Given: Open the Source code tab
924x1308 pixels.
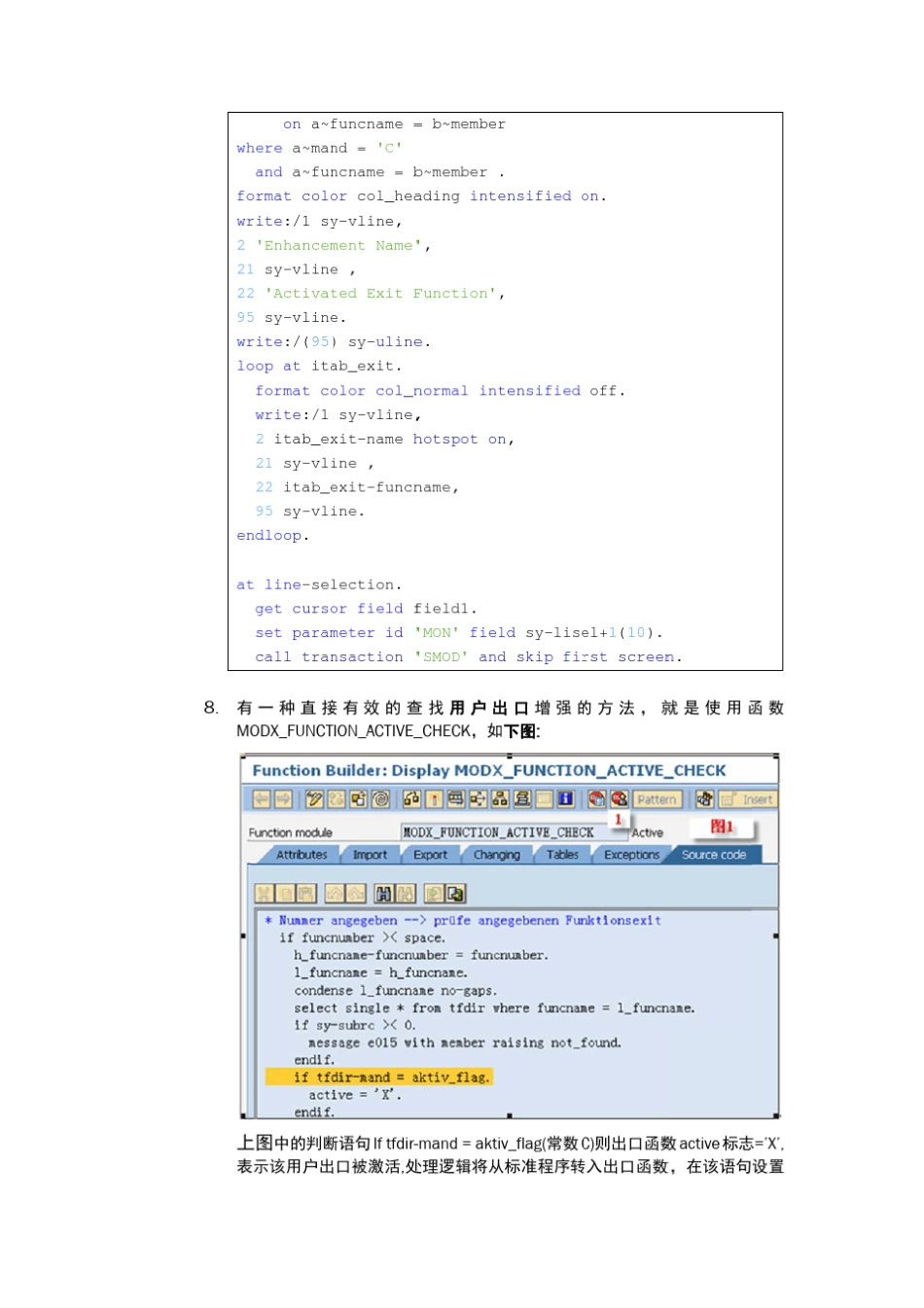Looking at the screenshot, I should click(x=713, y=855).
